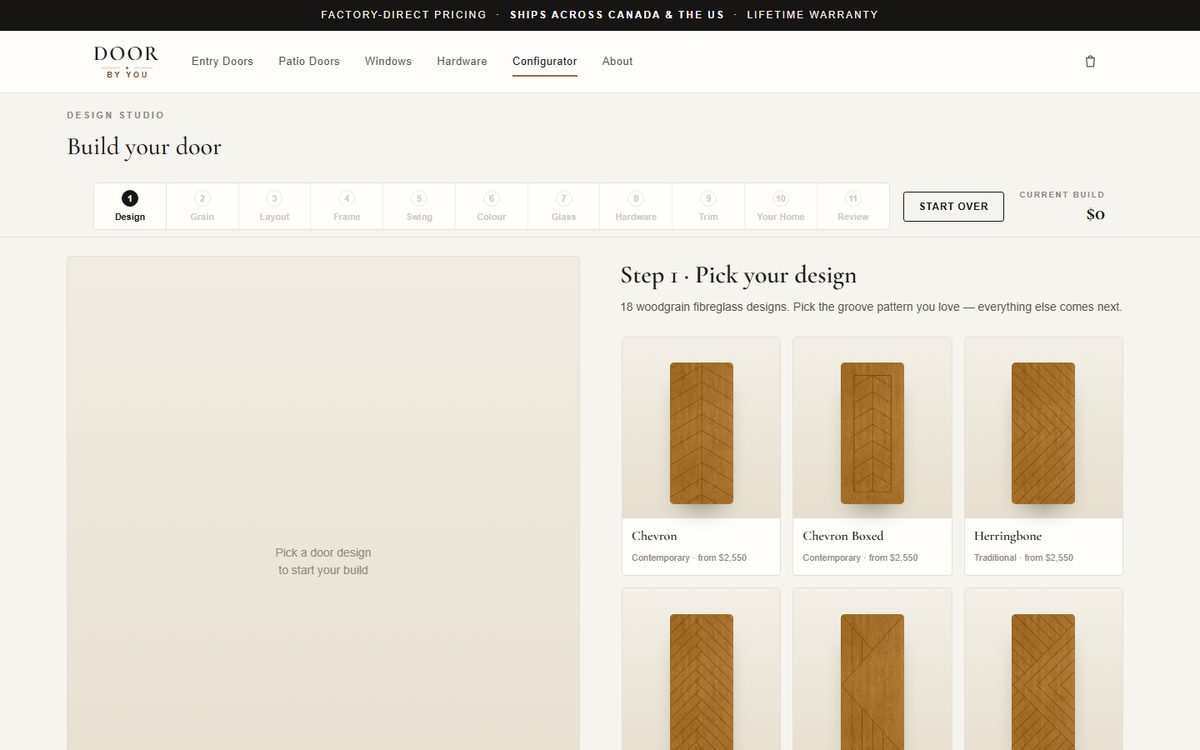1200x750 pixels.
Task: Go to step 2 Grain
Action: 202,206
